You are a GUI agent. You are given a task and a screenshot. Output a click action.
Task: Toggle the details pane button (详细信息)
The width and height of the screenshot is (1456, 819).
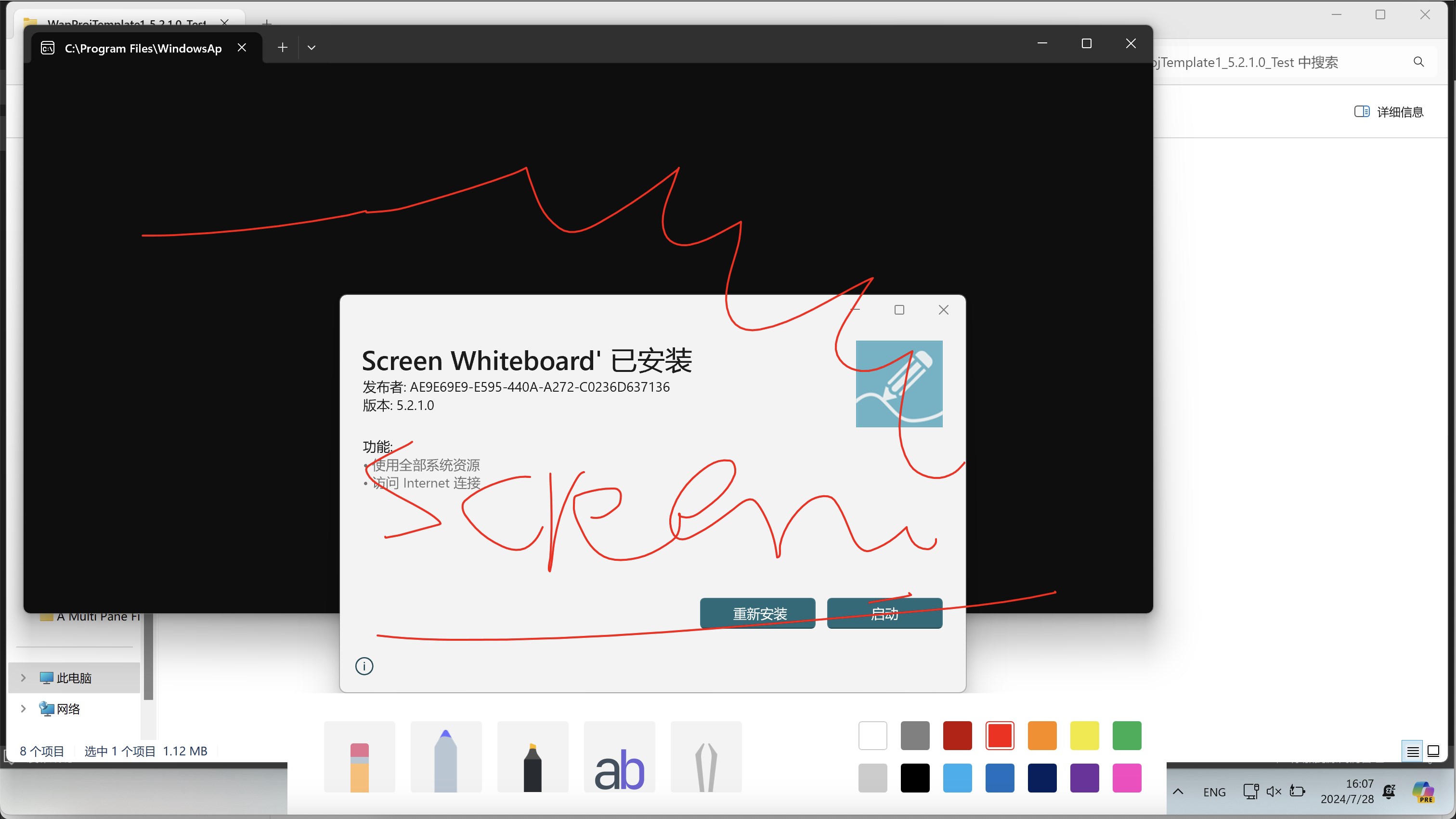tap(1389, 111)
